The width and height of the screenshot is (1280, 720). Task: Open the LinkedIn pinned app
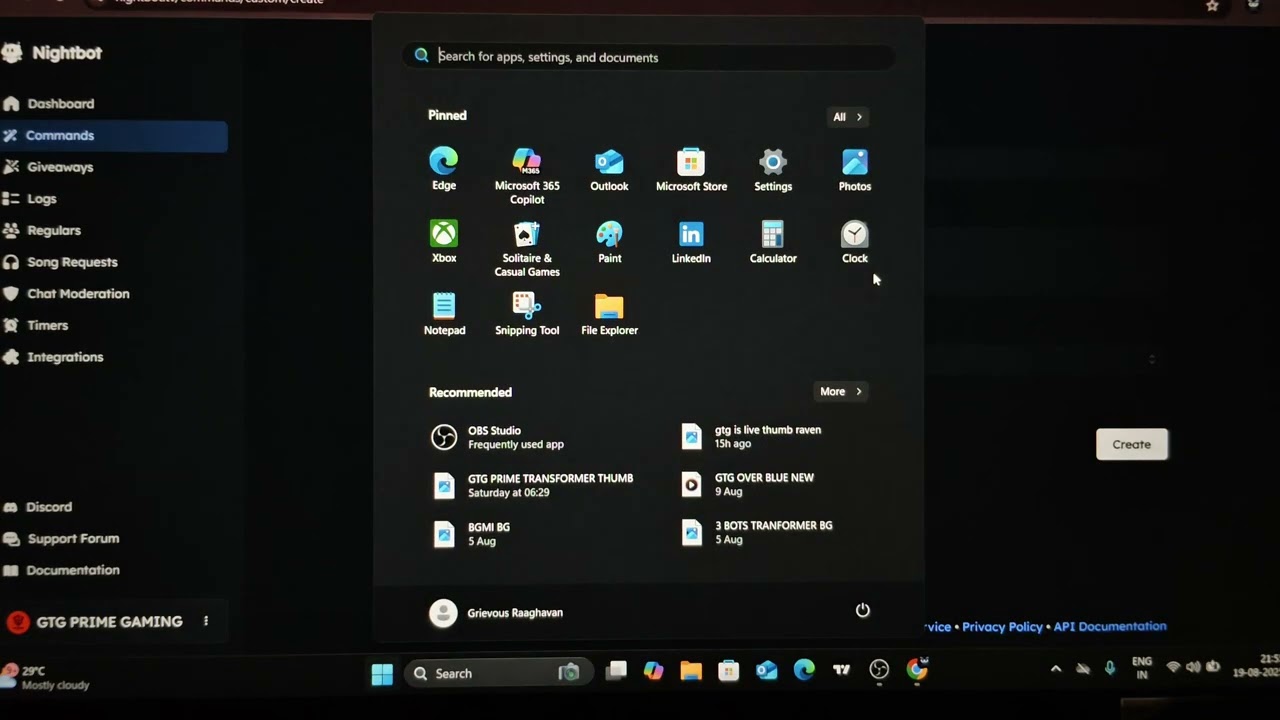pos(691,241)
